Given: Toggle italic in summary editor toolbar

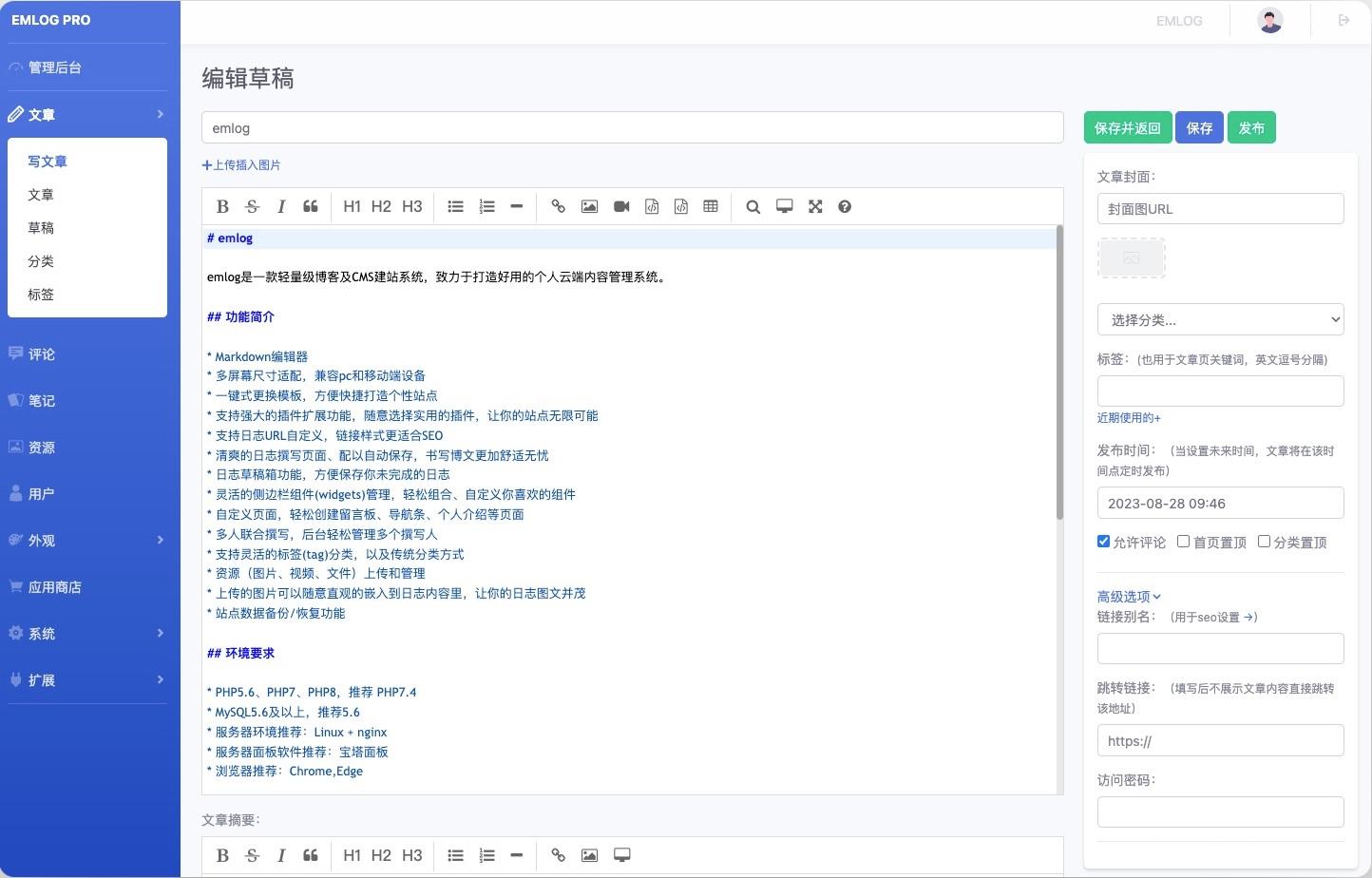Looking at the screenshot, I should point(281,855).
